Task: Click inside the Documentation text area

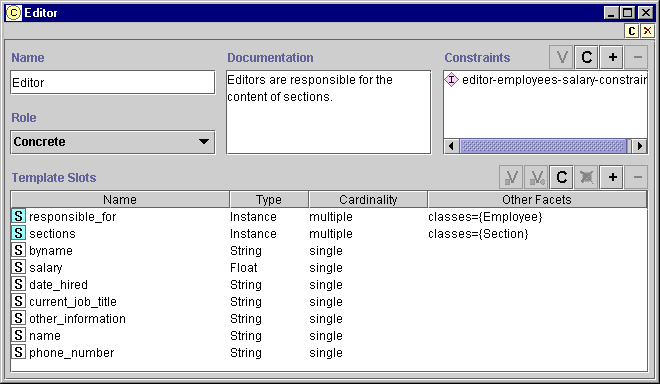Action: 328,112
